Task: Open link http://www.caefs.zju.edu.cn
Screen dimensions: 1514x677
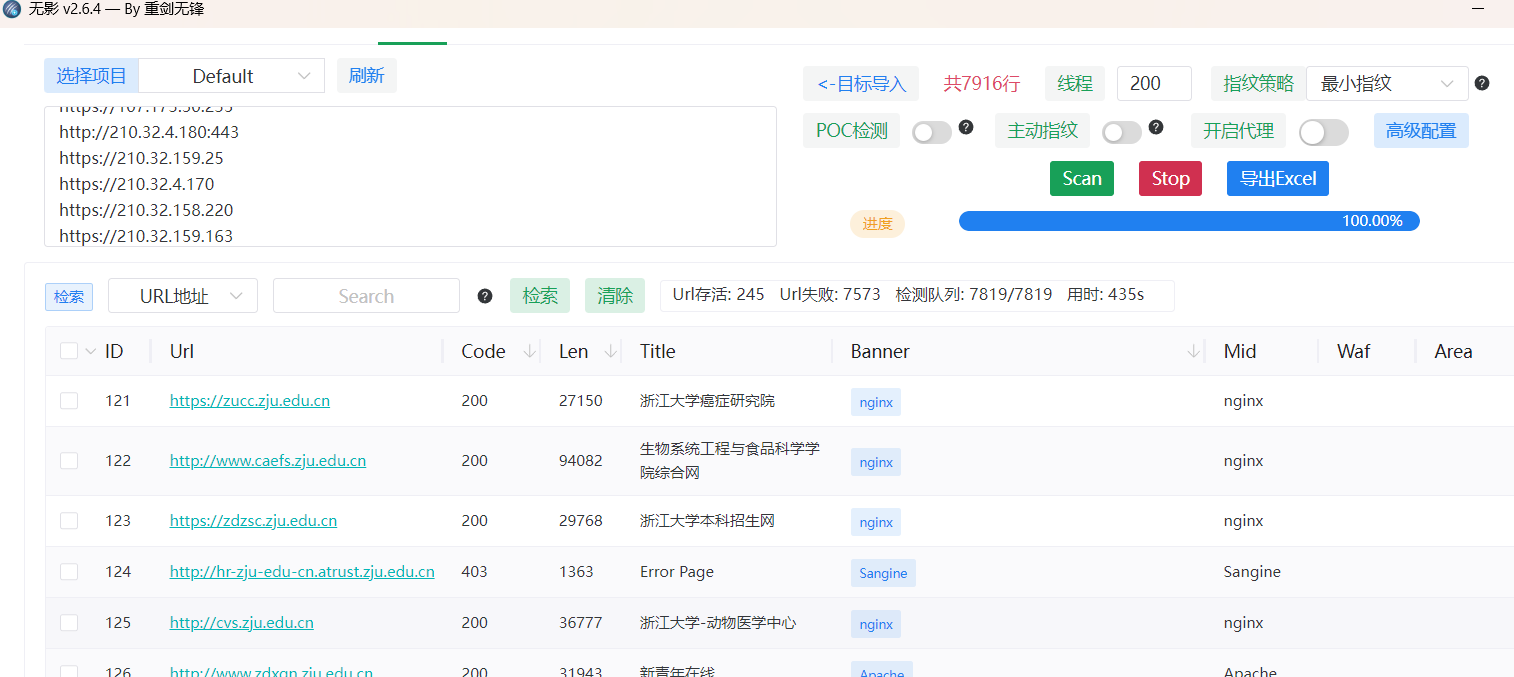Action: click(x=268, y=461)
